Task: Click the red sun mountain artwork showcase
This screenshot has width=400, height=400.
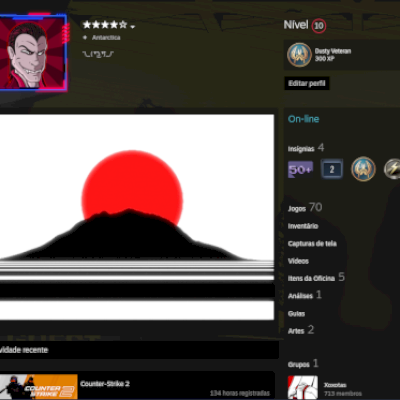Action: click(x=137, y=217)
